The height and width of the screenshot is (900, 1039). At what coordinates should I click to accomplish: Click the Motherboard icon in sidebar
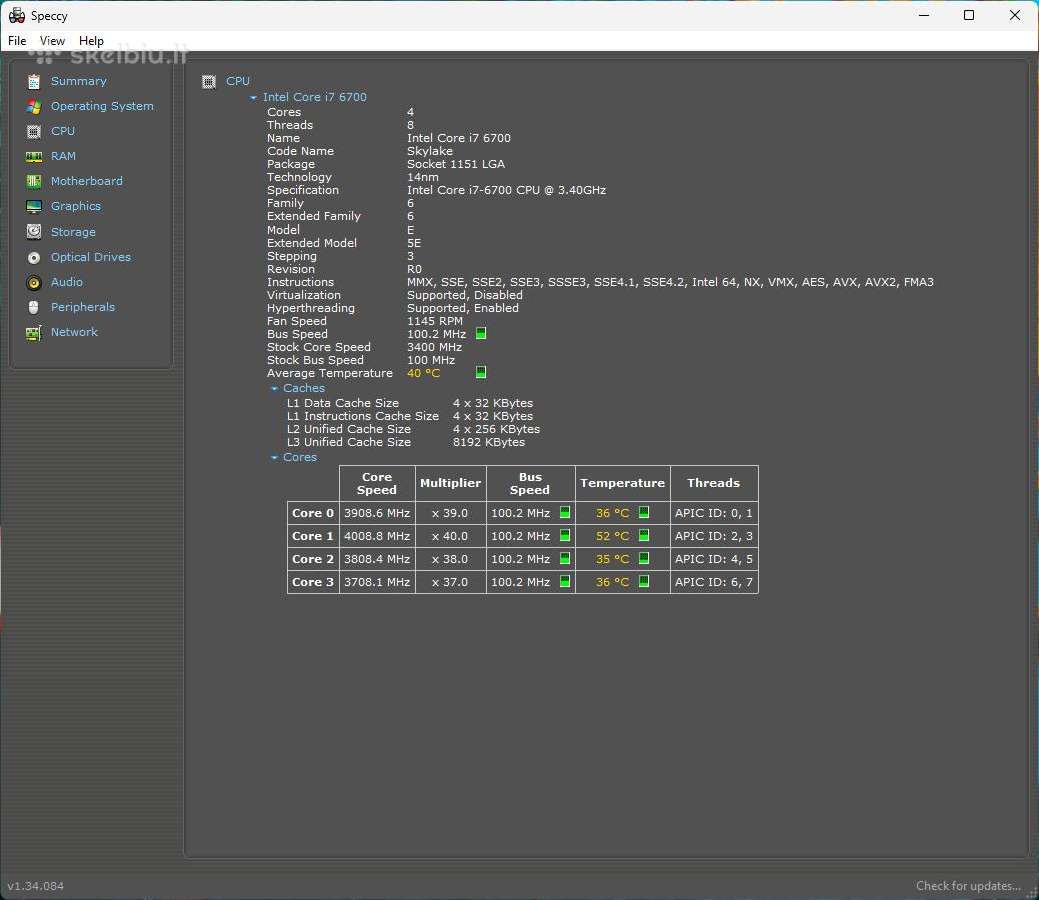(34, 182)
